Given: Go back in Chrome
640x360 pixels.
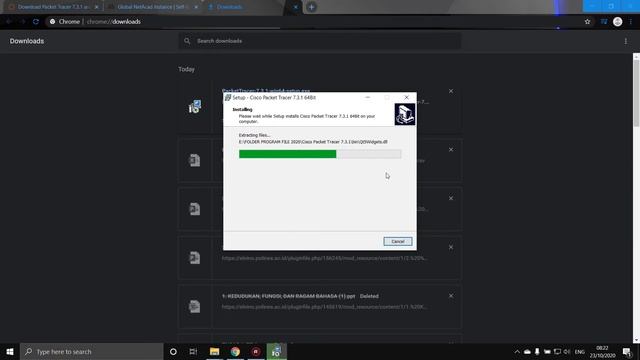Looking at the screenshot, I should click(x=9, y=22).
